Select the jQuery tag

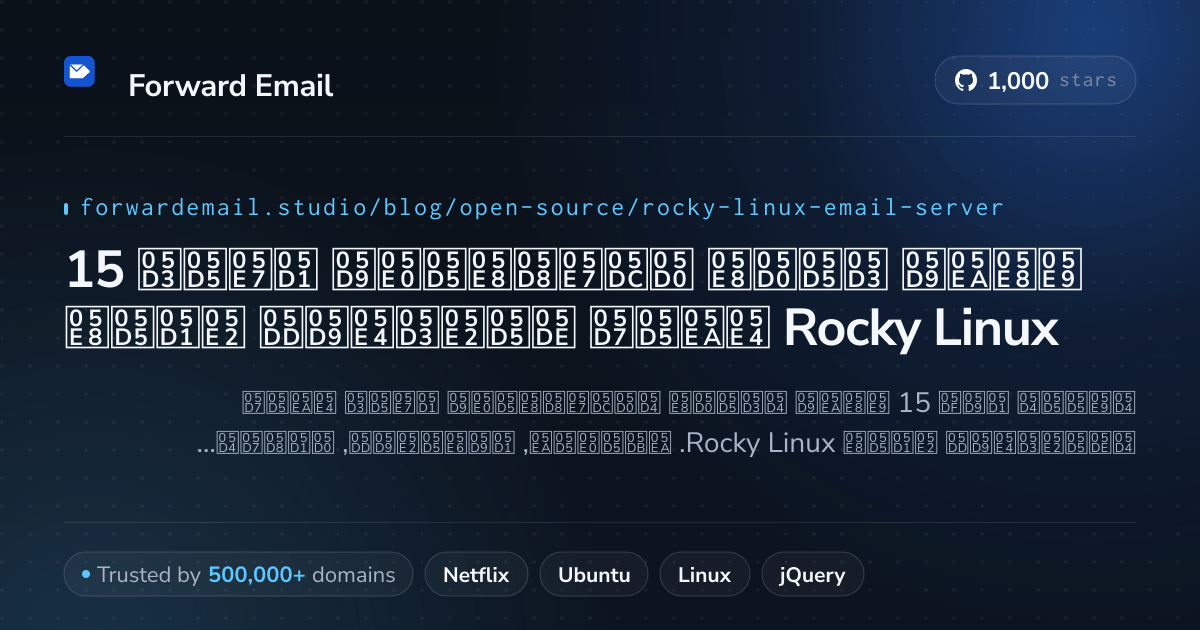(x=812, y=575)
